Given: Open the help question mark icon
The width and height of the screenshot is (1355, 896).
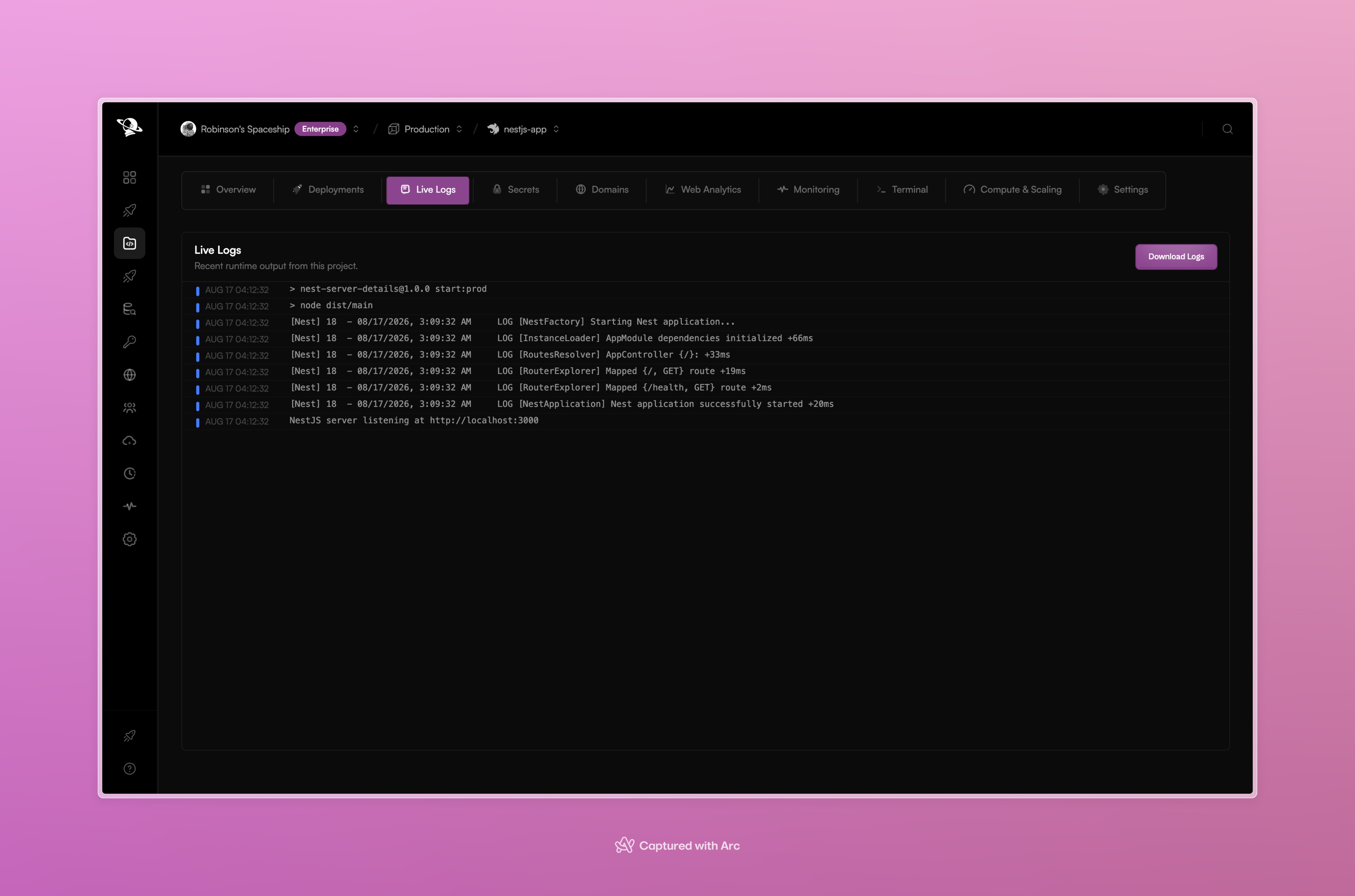Looking at the screenshot, I should coord(130,769).
